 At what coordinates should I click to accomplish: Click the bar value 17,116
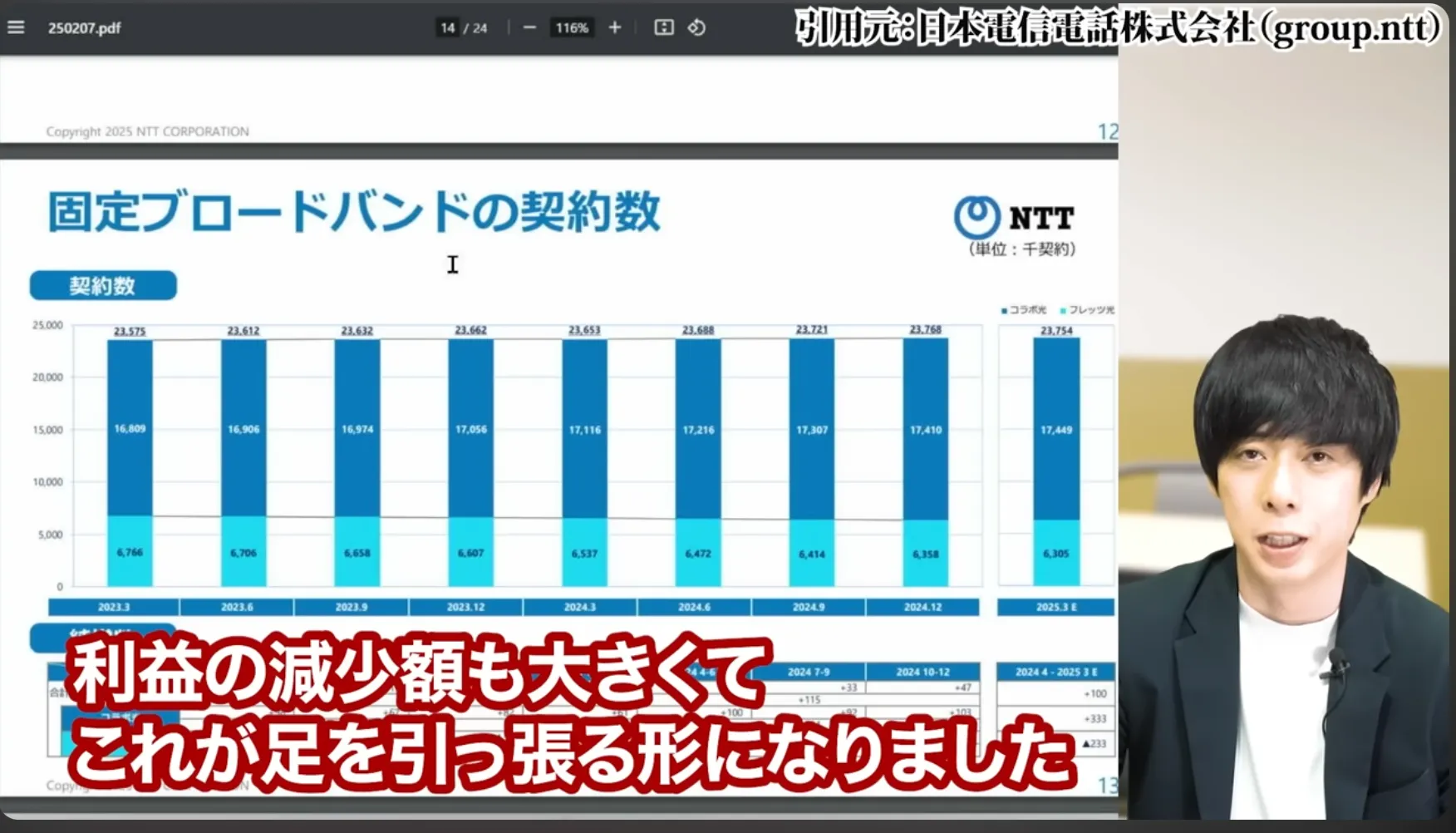tap(585, 430)
